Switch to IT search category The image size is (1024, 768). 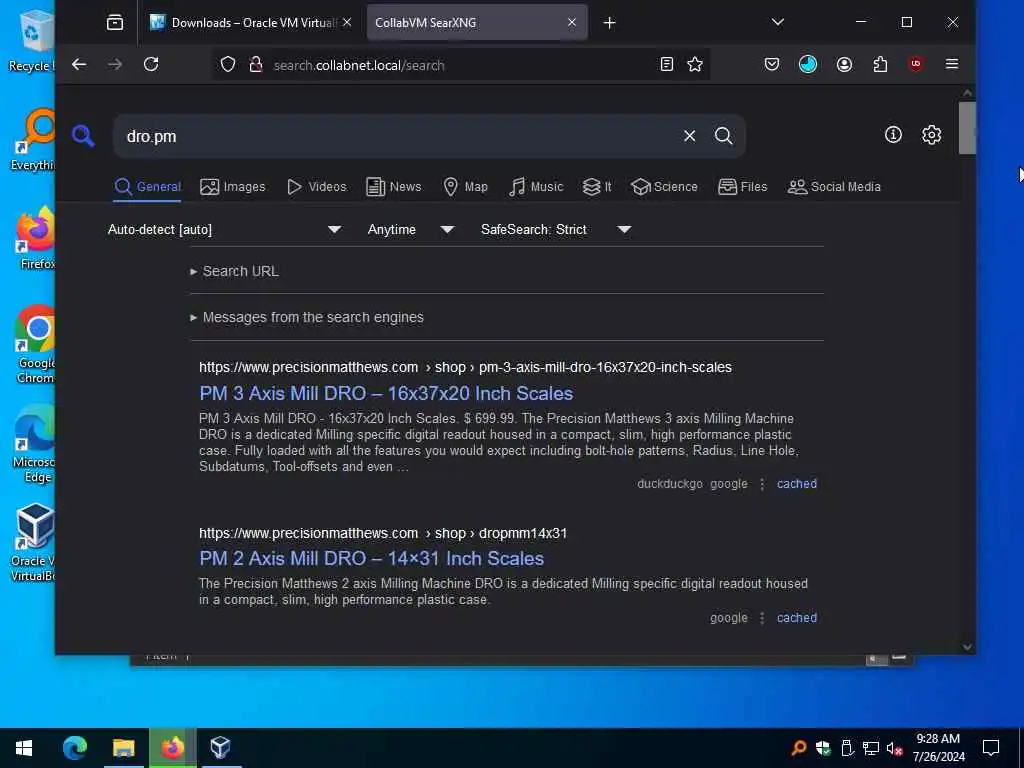[x=597, y=187]
